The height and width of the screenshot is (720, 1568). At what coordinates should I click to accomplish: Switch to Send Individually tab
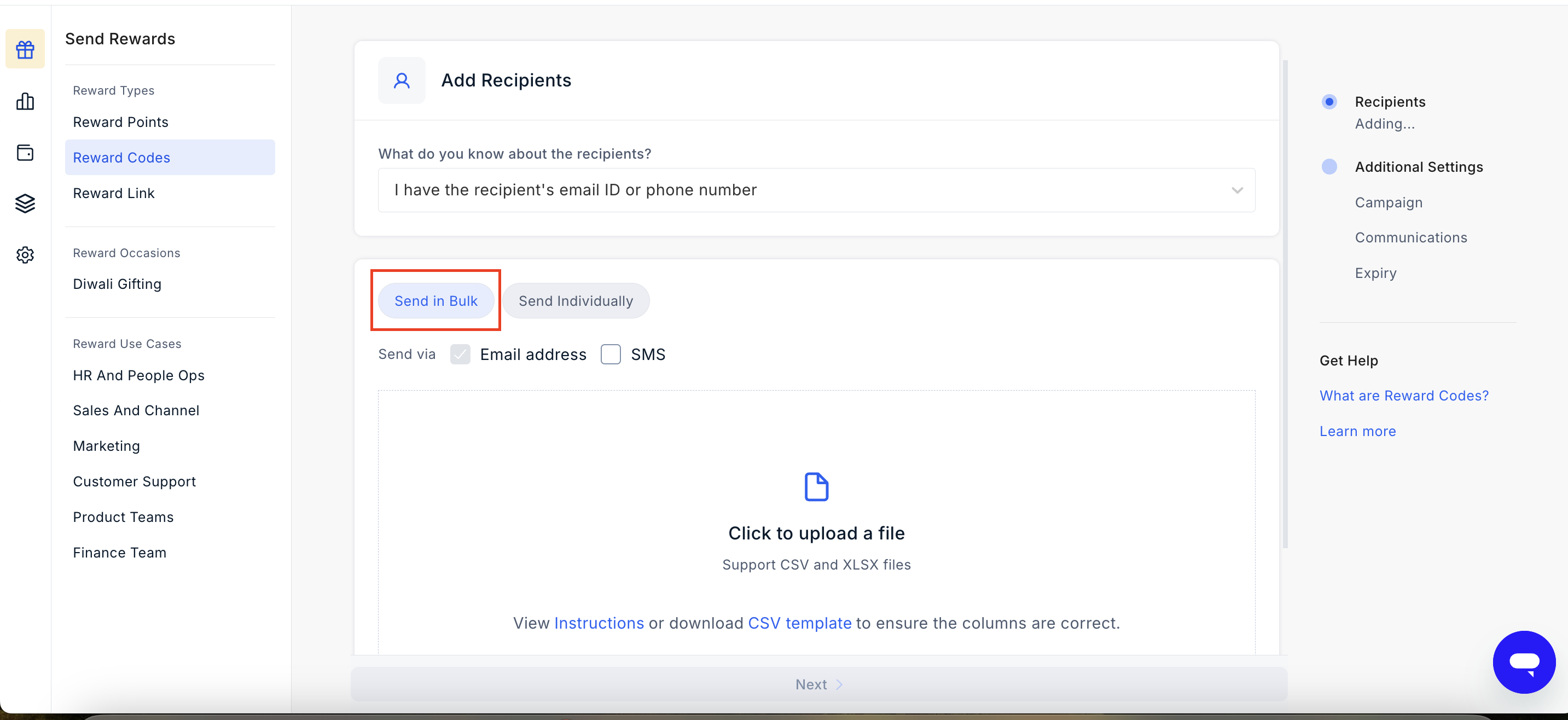(x=576, y=301)
